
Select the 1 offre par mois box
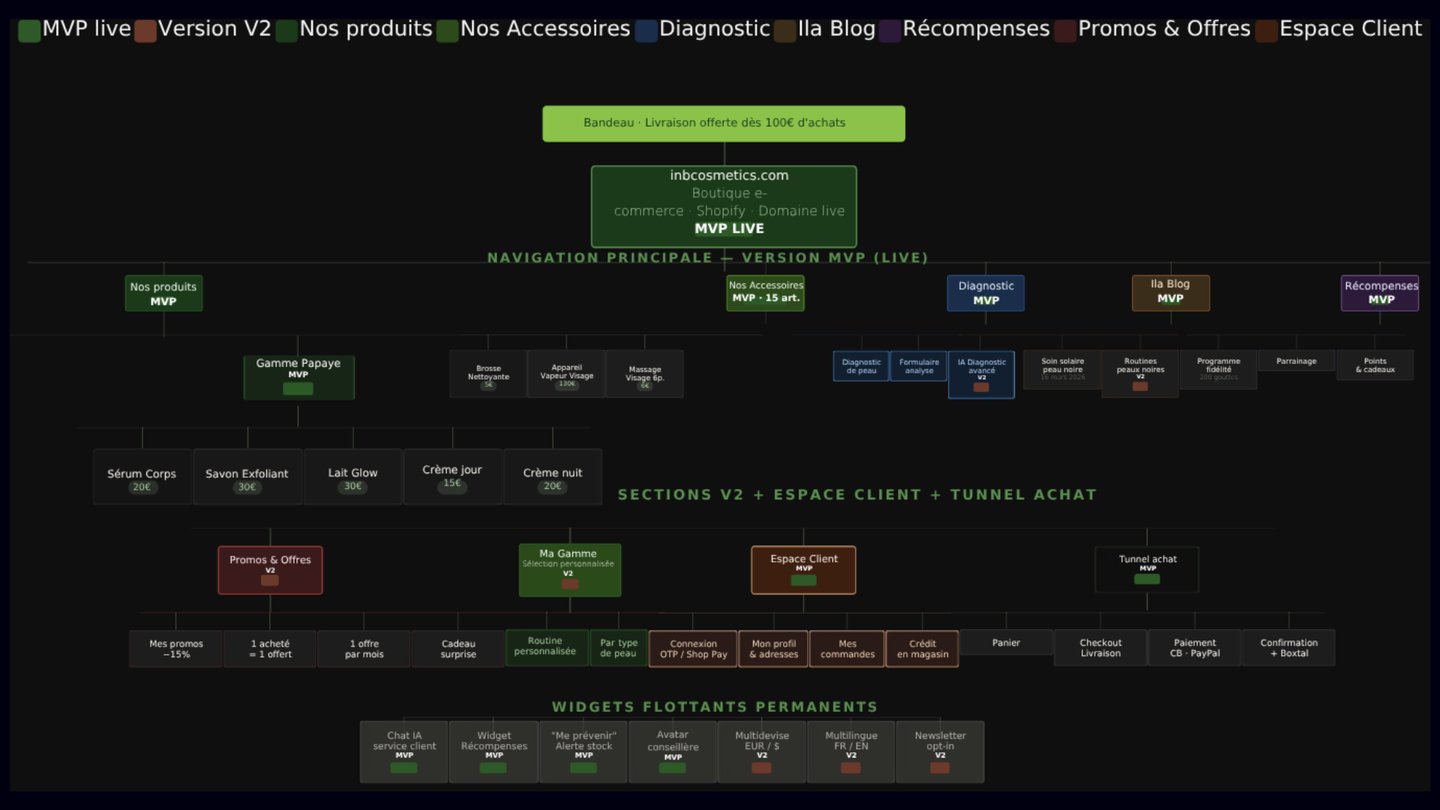pyautogui.click(x=364, y=649)
